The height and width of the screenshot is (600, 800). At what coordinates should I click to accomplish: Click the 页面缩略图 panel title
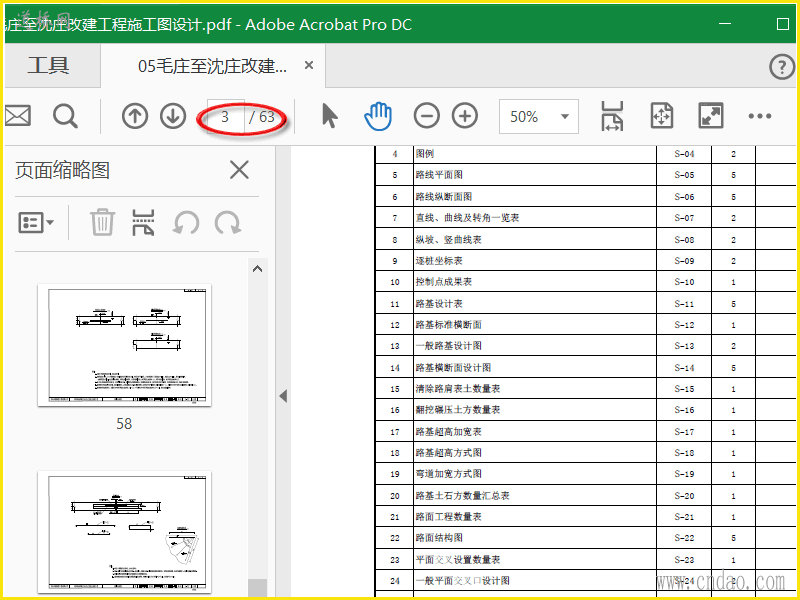pyautogui.click(x=62, y=170)
